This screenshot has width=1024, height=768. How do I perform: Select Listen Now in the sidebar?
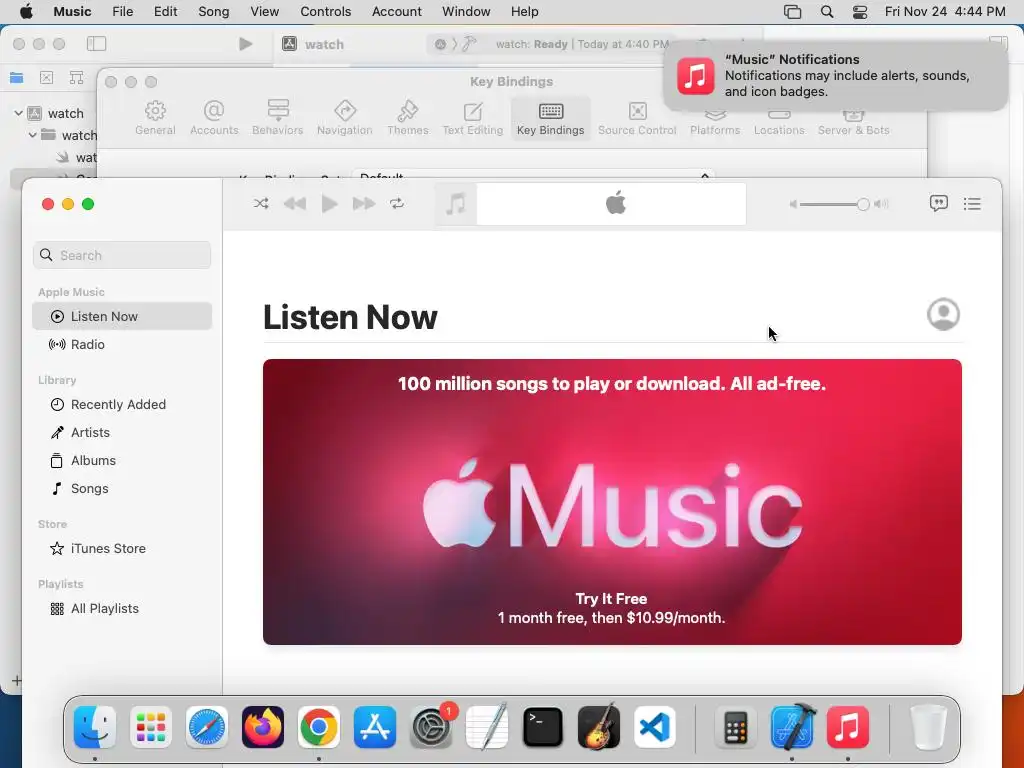point(122,316)
